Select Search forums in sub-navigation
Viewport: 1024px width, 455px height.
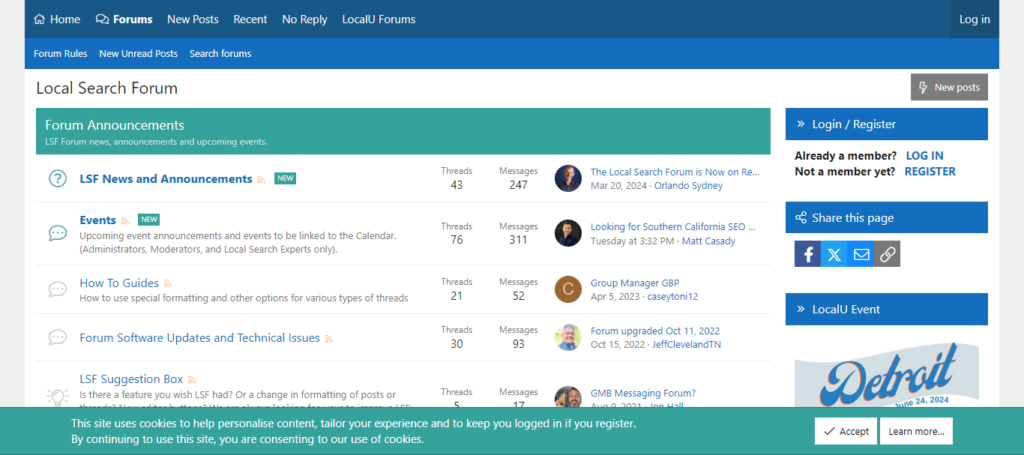point(220,54)
